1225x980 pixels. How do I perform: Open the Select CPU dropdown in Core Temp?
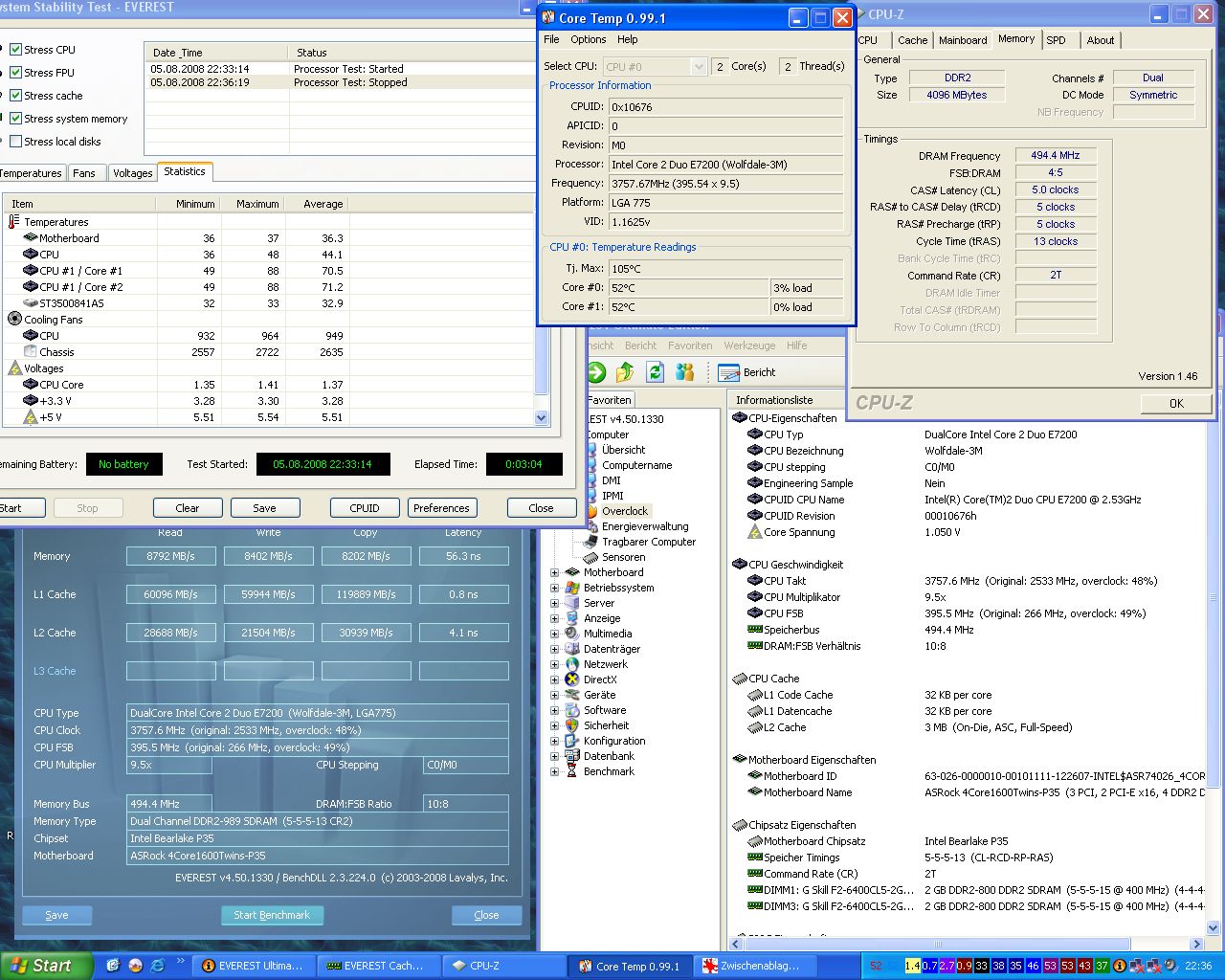point(656,66)
